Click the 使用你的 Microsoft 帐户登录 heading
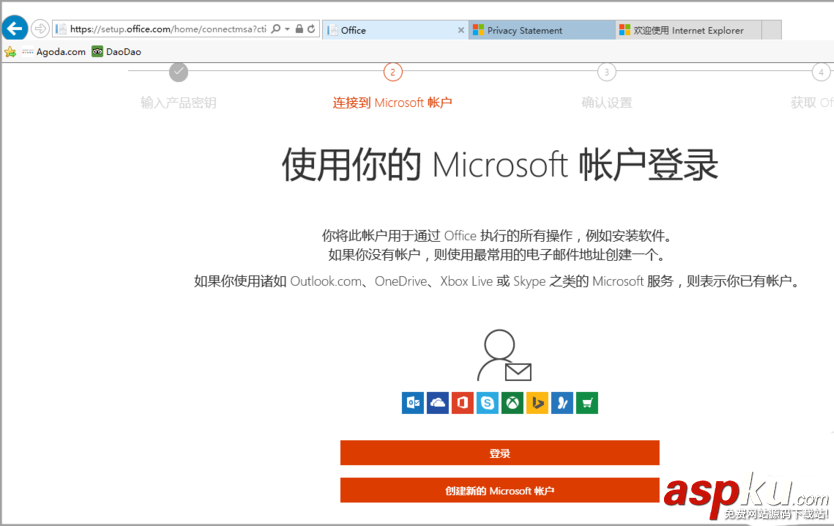This screenshot has height=526, width=834. (500, 165)
